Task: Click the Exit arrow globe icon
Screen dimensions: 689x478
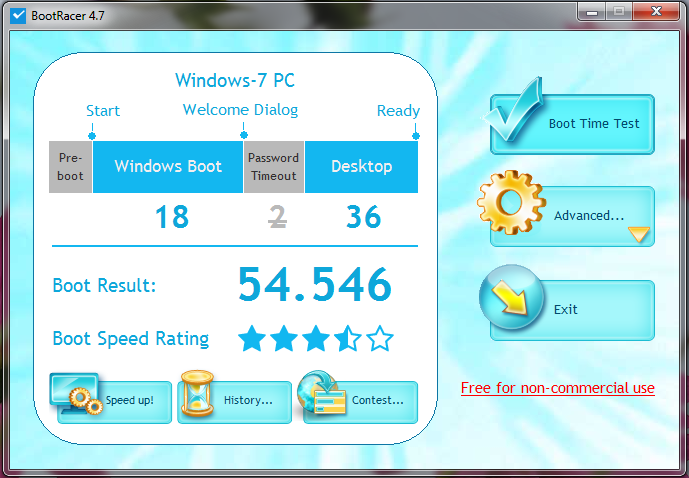Action: (511, 296)
